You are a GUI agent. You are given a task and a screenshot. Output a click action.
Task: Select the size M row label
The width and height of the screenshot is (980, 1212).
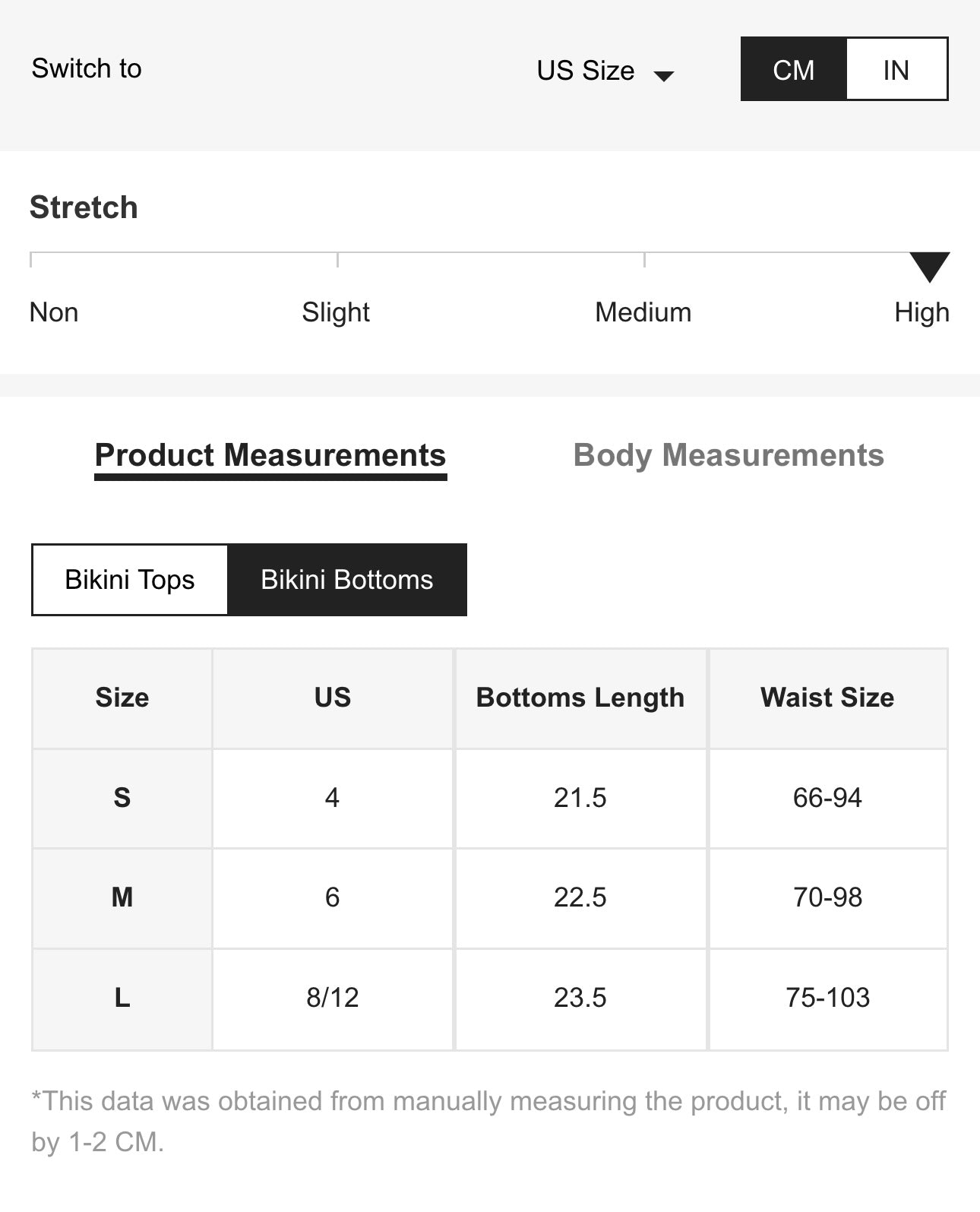122,897
